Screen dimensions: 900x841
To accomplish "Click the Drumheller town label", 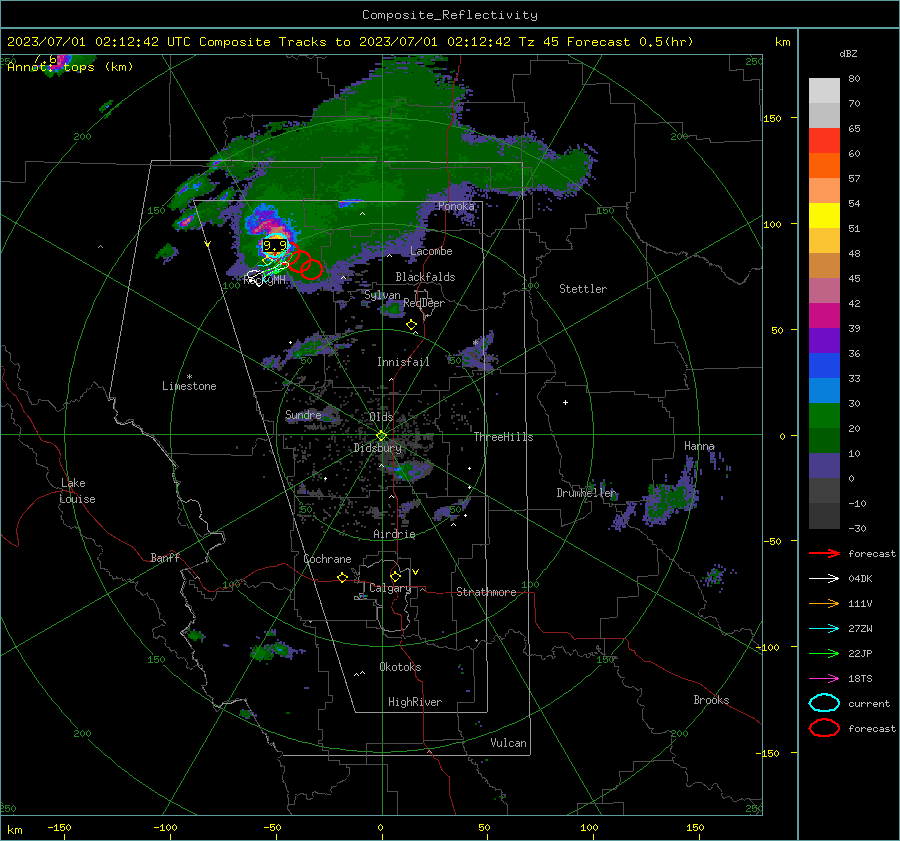I will [x=585, y=493].
